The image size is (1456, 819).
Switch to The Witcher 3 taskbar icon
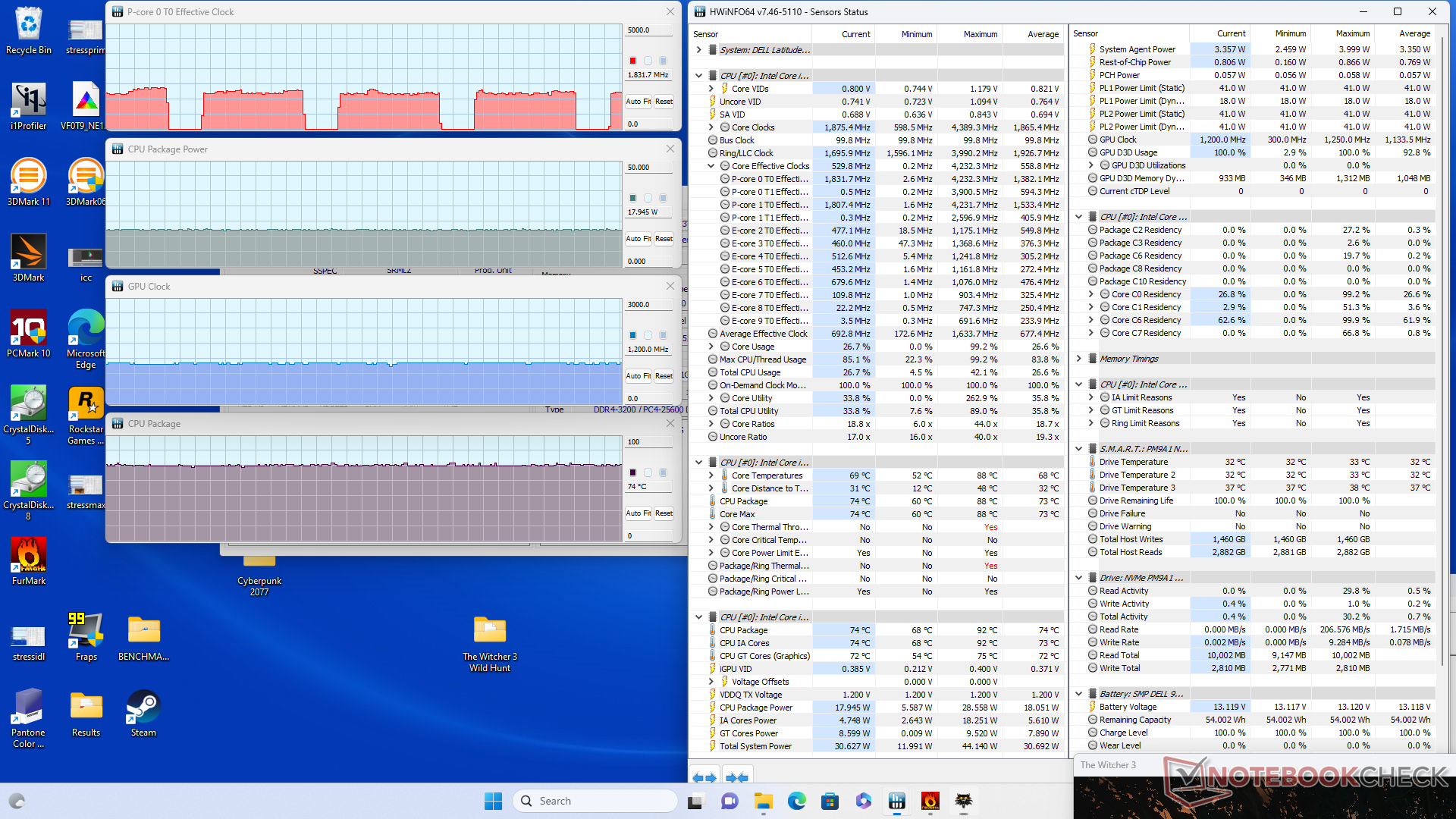[x=964, y=801]
